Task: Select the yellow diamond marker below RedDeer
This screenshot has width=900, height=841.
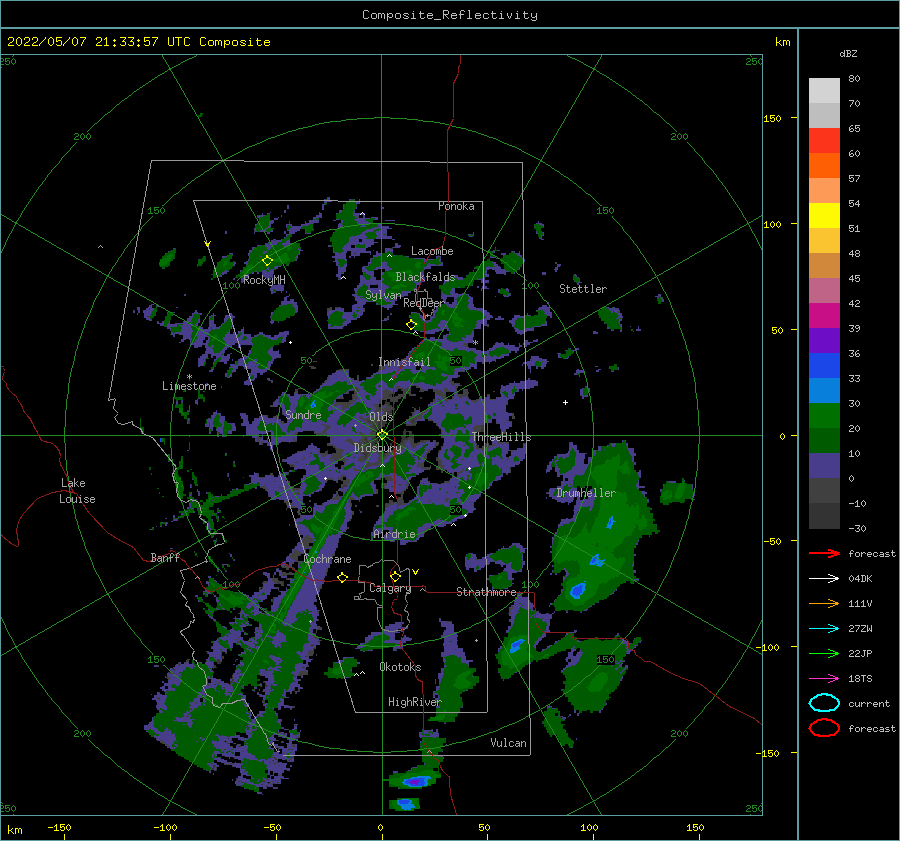Action: pyautogui.click(x=411, y=324)
